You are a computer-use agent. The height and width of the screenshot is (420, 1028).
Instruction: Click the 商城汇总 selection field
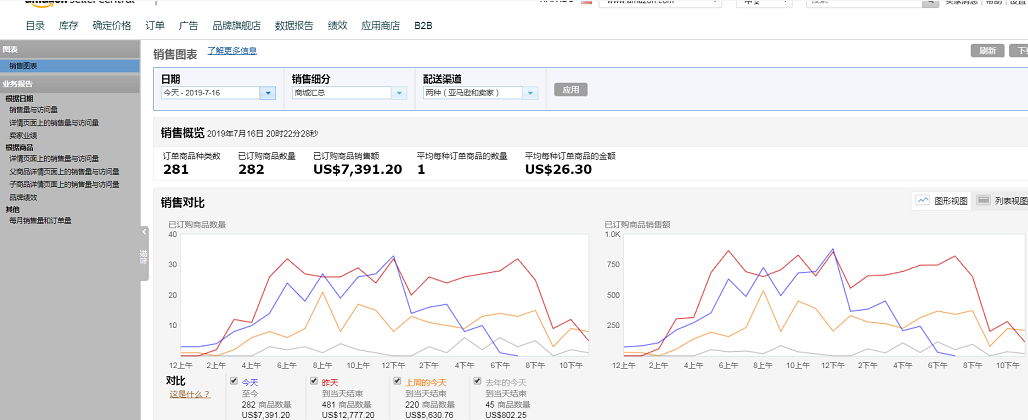point(342,93)
